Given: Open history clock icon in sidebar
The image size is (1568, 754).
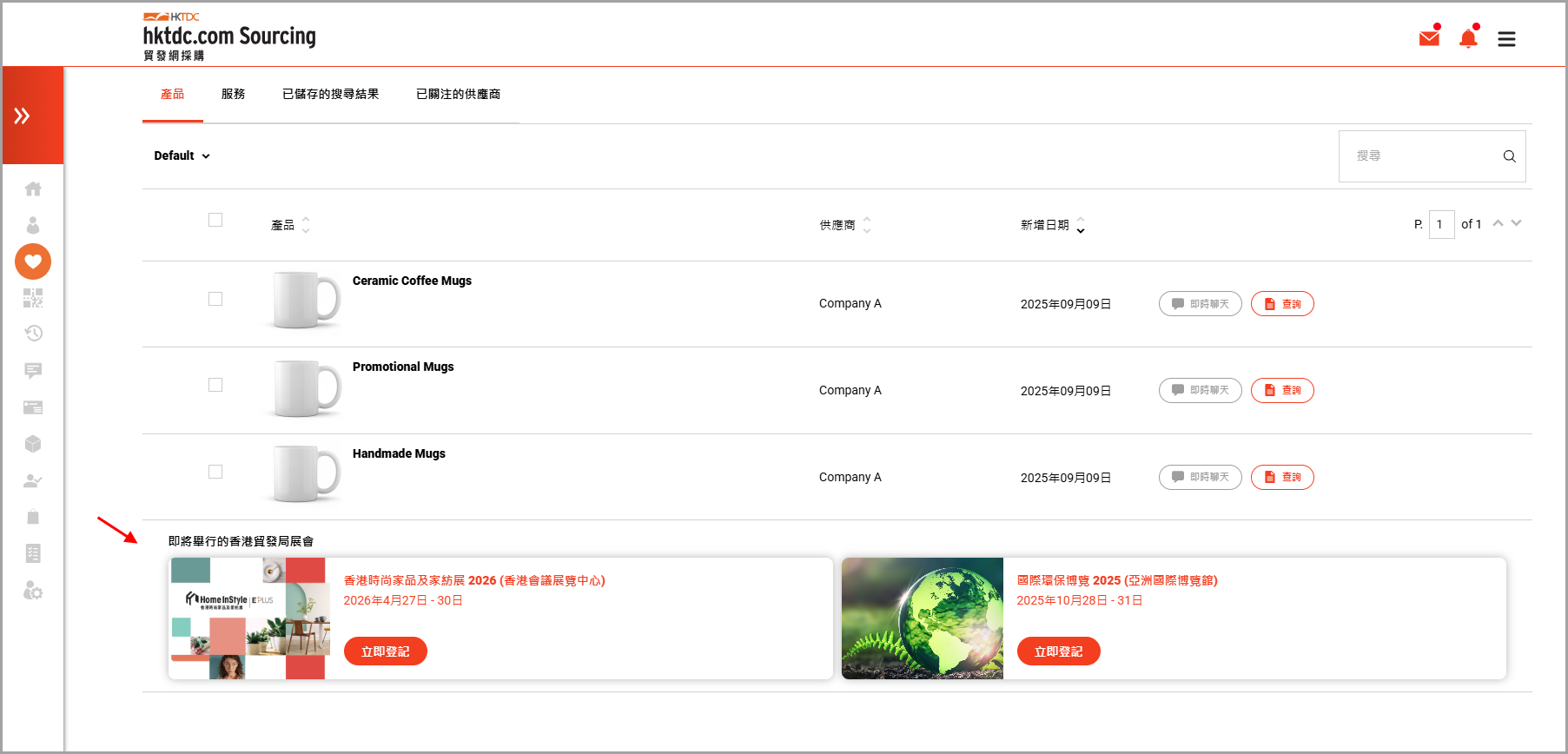Looking at the screenshot, I should pyautogui.click(x=33, y=334).
